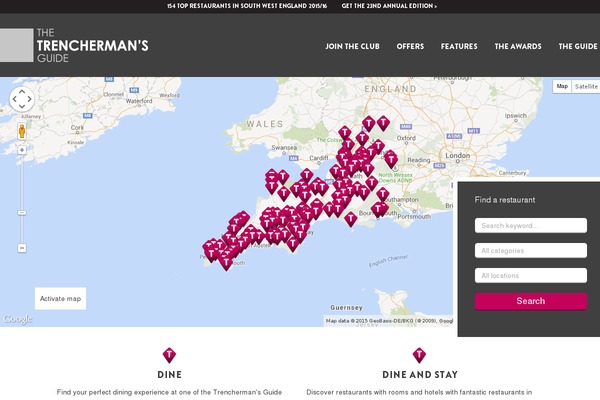Open the Join the Club menu item
This screenshot has height=400, width=600.
[x=353, y=46]
